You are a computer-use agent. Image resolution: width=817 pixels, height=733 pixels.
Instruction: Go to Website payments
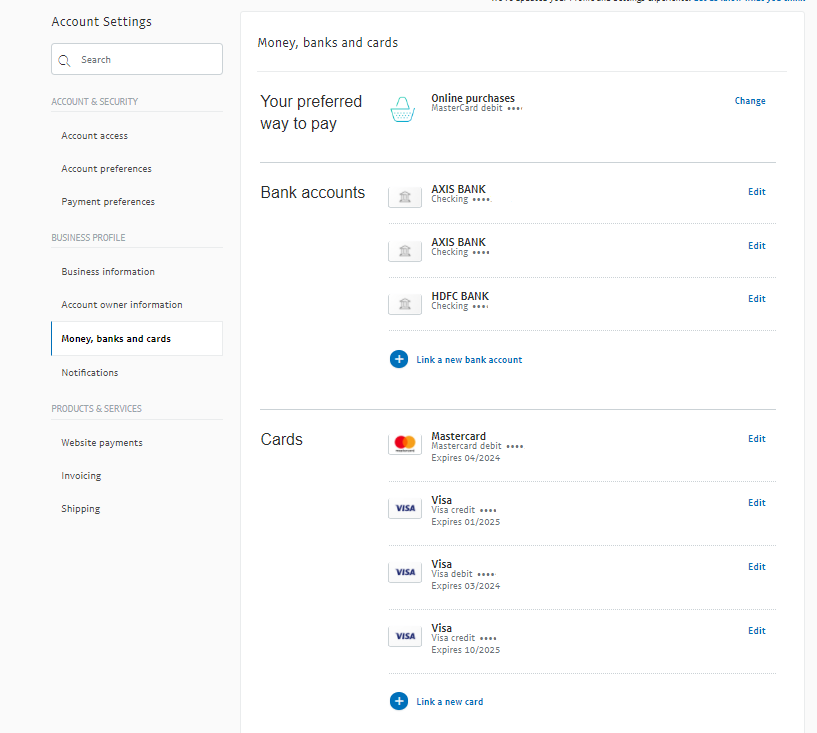[102, 443]
